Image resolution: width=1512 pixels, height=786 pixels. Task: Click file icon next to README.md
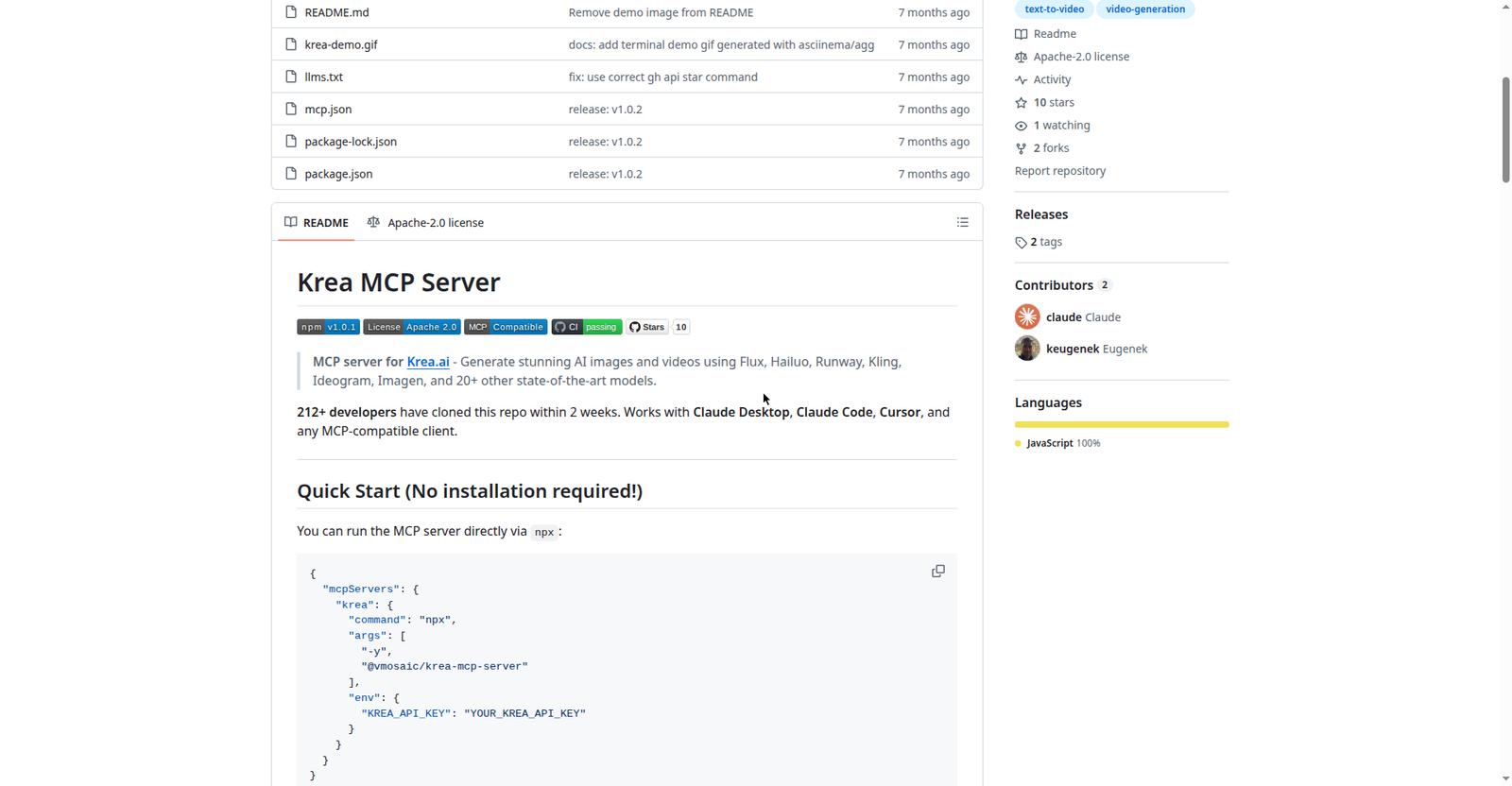click(291, 12)
